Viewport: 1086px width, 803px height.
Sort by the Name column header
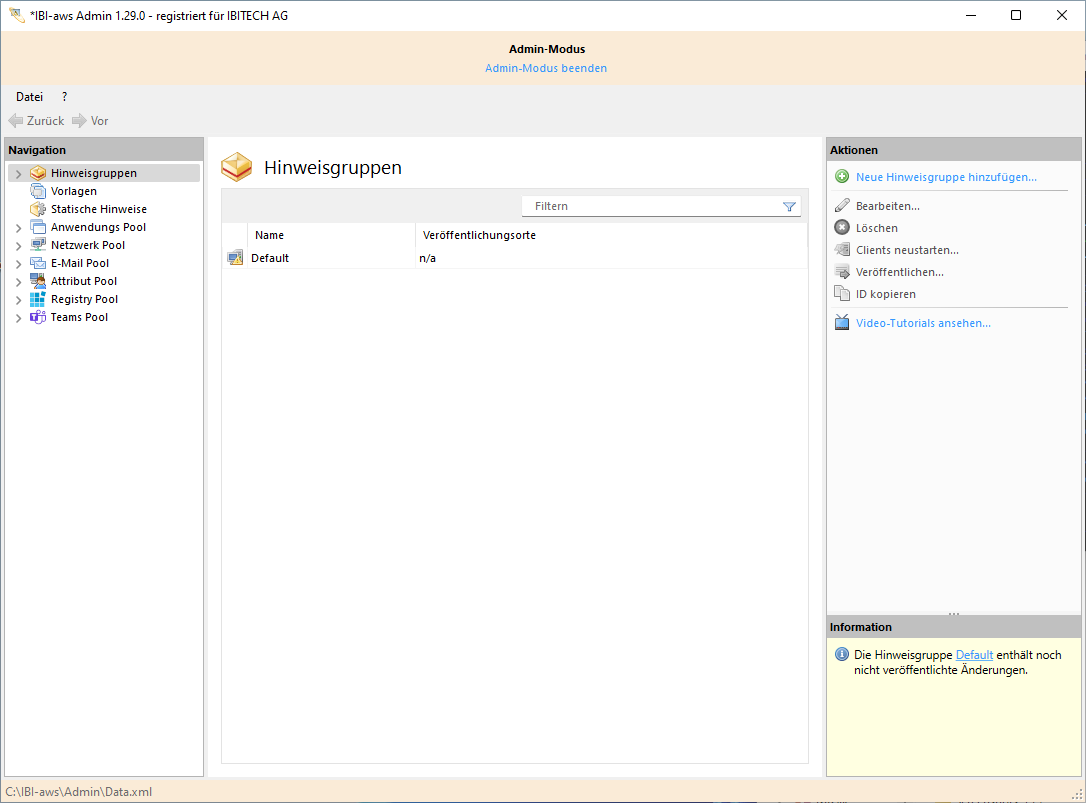tap(270, 235)
